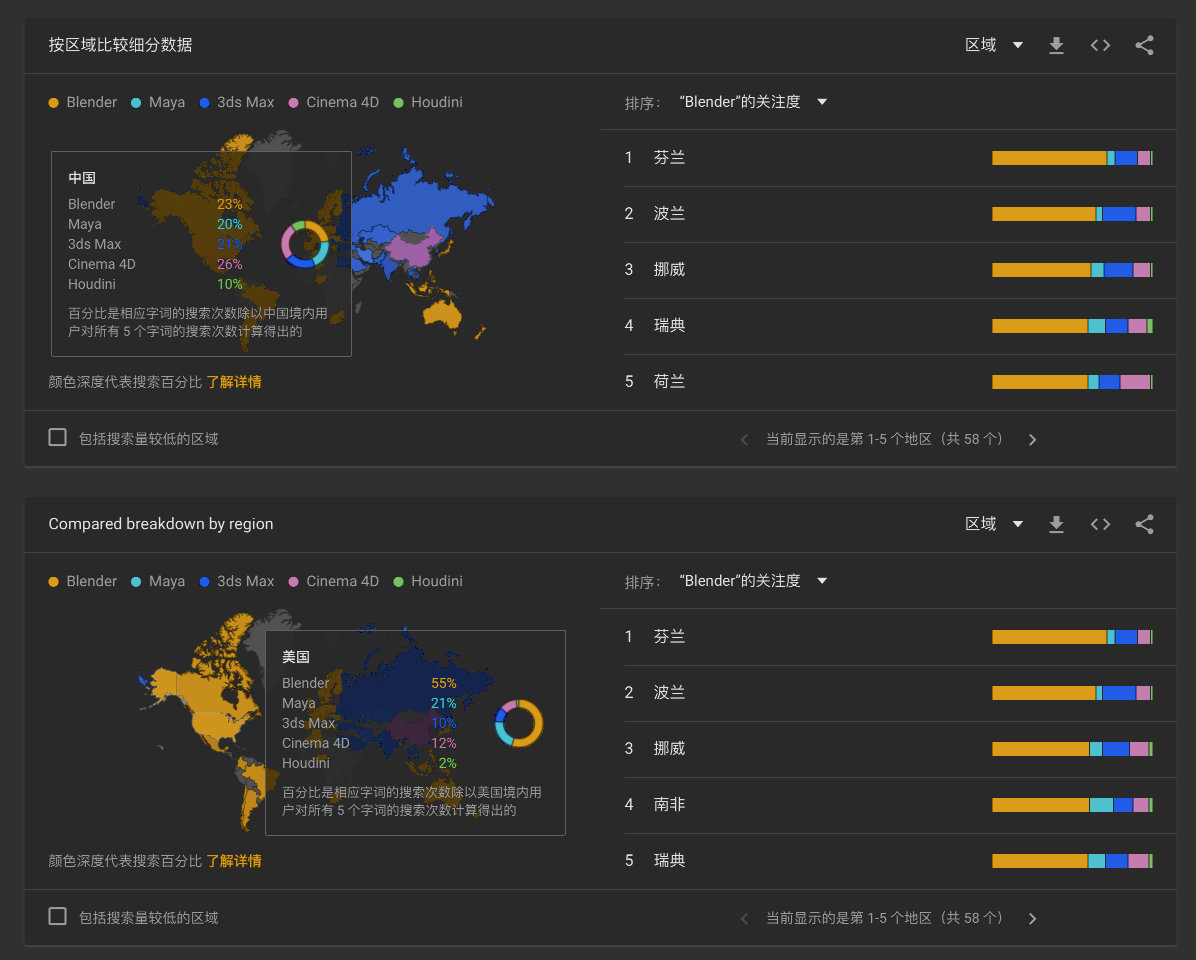
Task: Check 包括搜索量较低的区域 in the top panel
Action: (x=57, y=437)
